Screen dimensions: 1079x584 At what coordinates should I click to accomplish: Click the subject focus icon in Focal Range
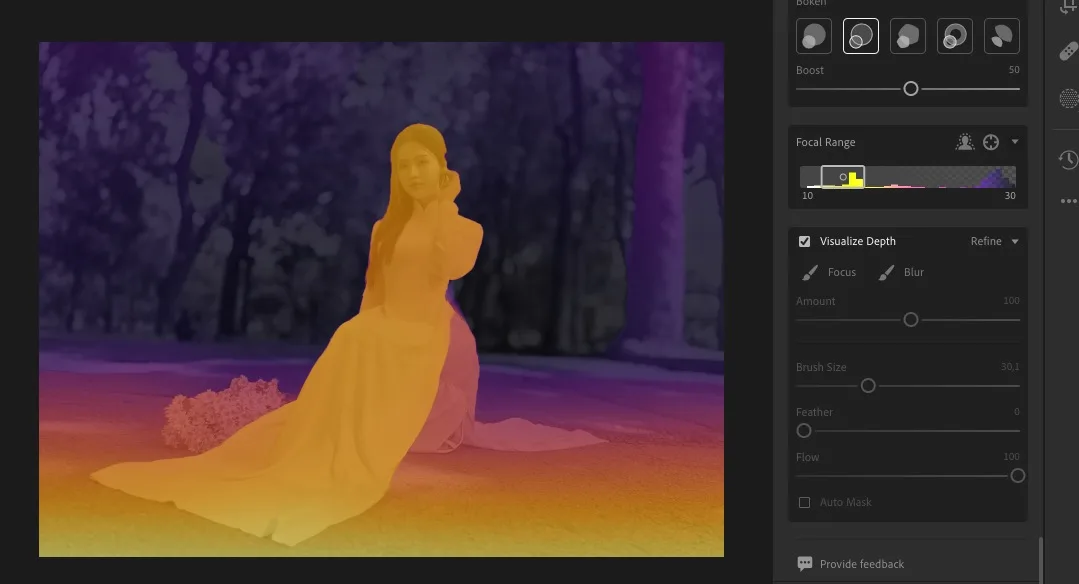[x=965, y=142]
